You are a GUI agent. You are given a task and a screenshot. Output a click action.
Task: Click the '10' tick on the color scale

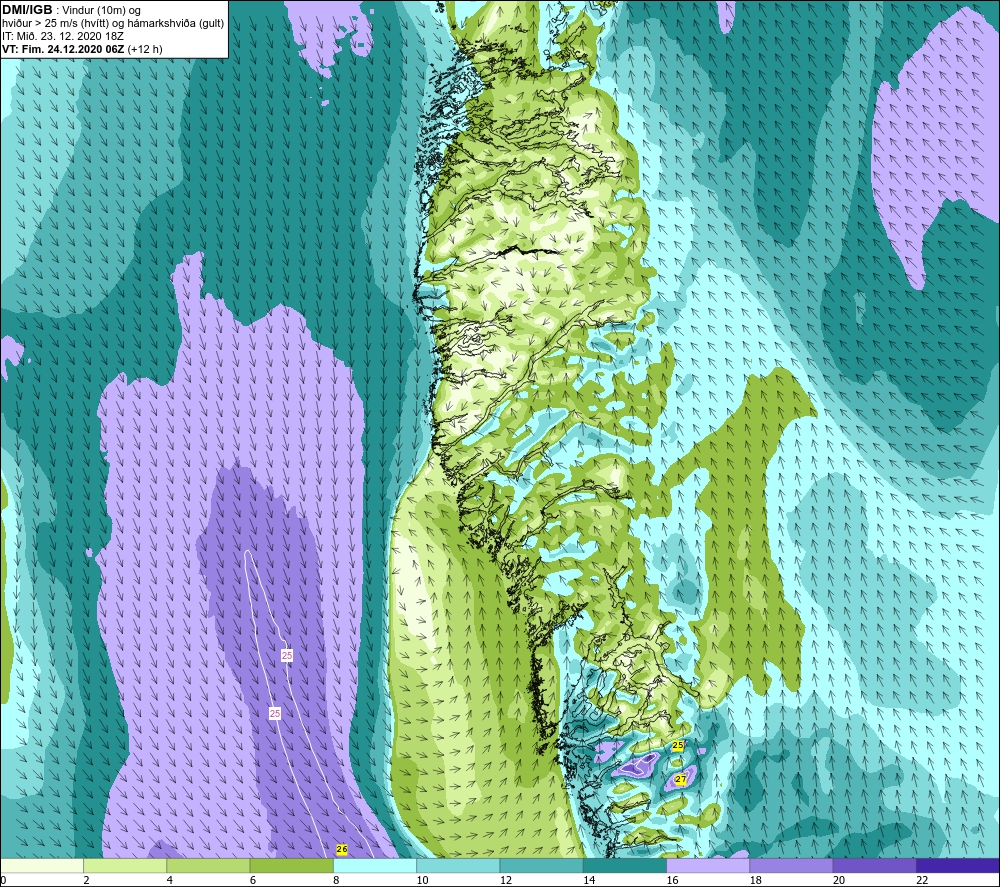pyautogui.click(x=422, y=881)
